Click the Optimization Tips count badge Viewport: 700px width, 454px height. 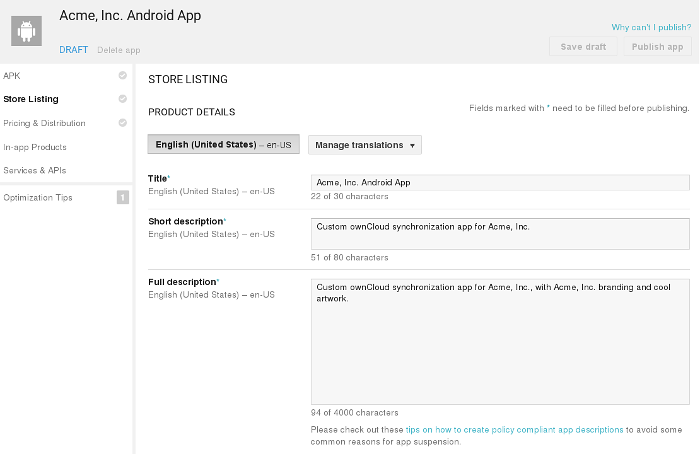[122, 198]
